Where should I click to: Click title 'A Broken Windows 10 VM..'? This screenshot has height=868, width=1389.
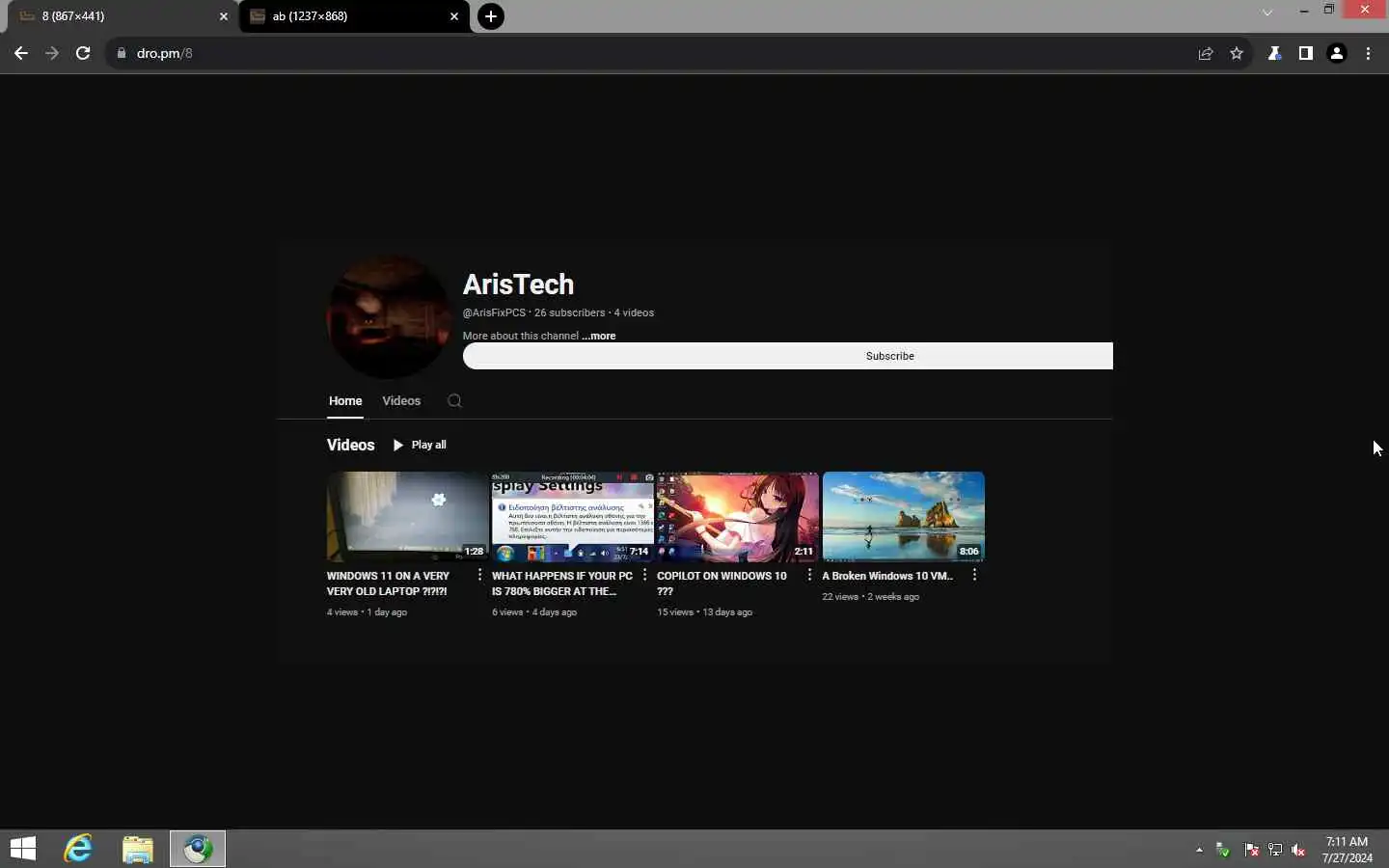[887, 576]
